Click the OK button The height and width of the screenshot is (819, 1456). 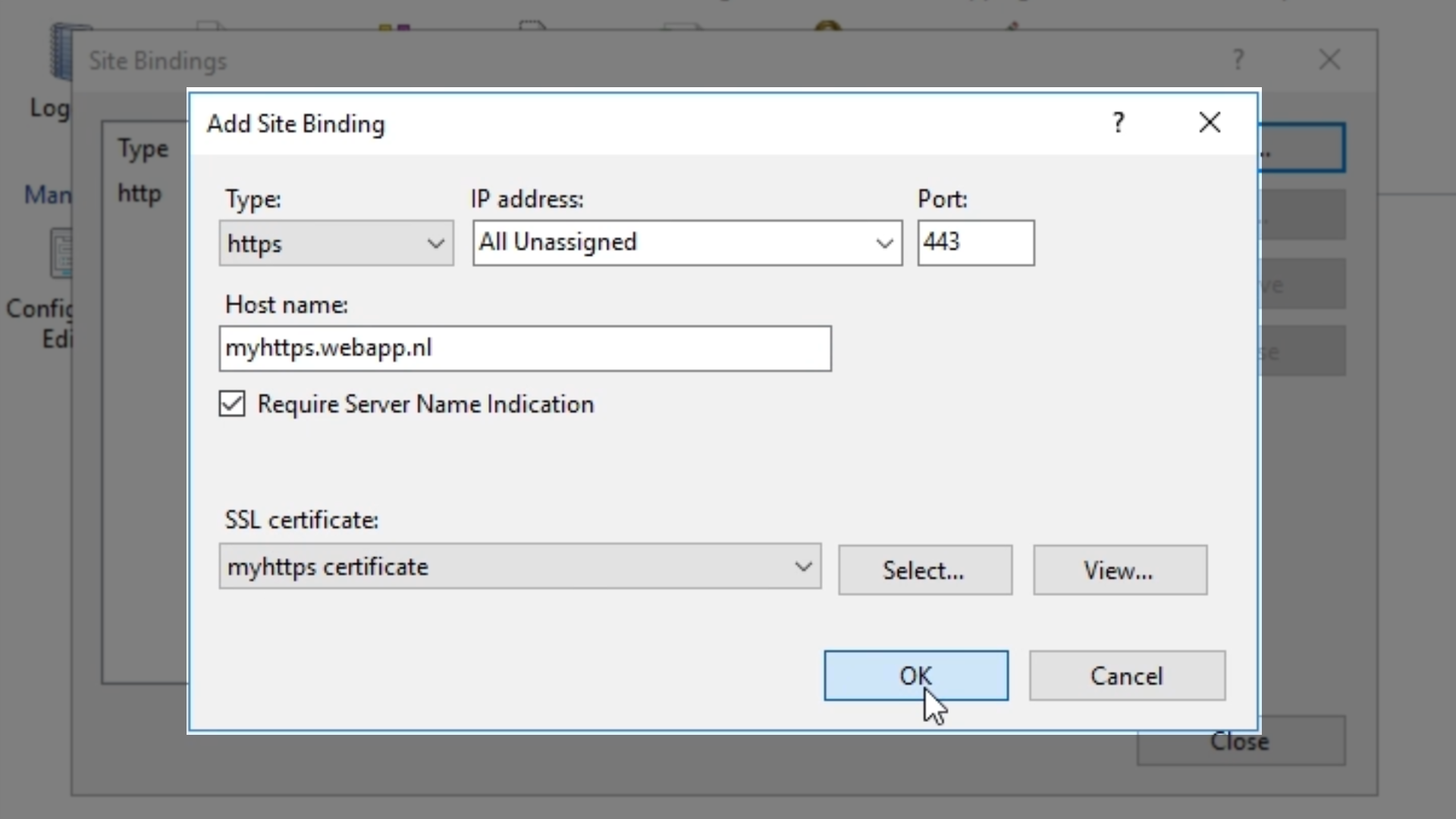(x=915, y=676)
